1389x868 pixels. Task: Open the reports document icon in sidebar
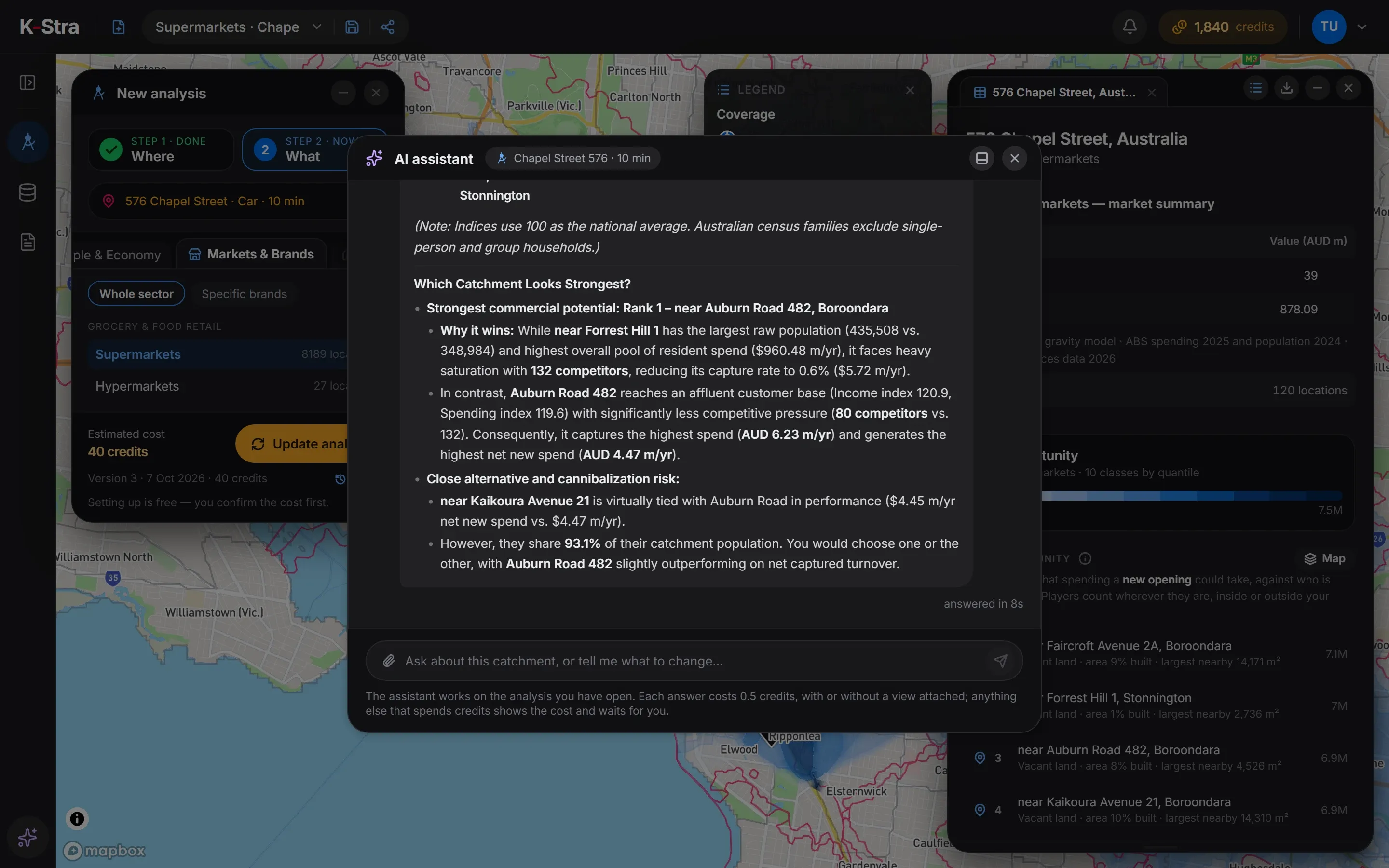(x=27, y=242)
